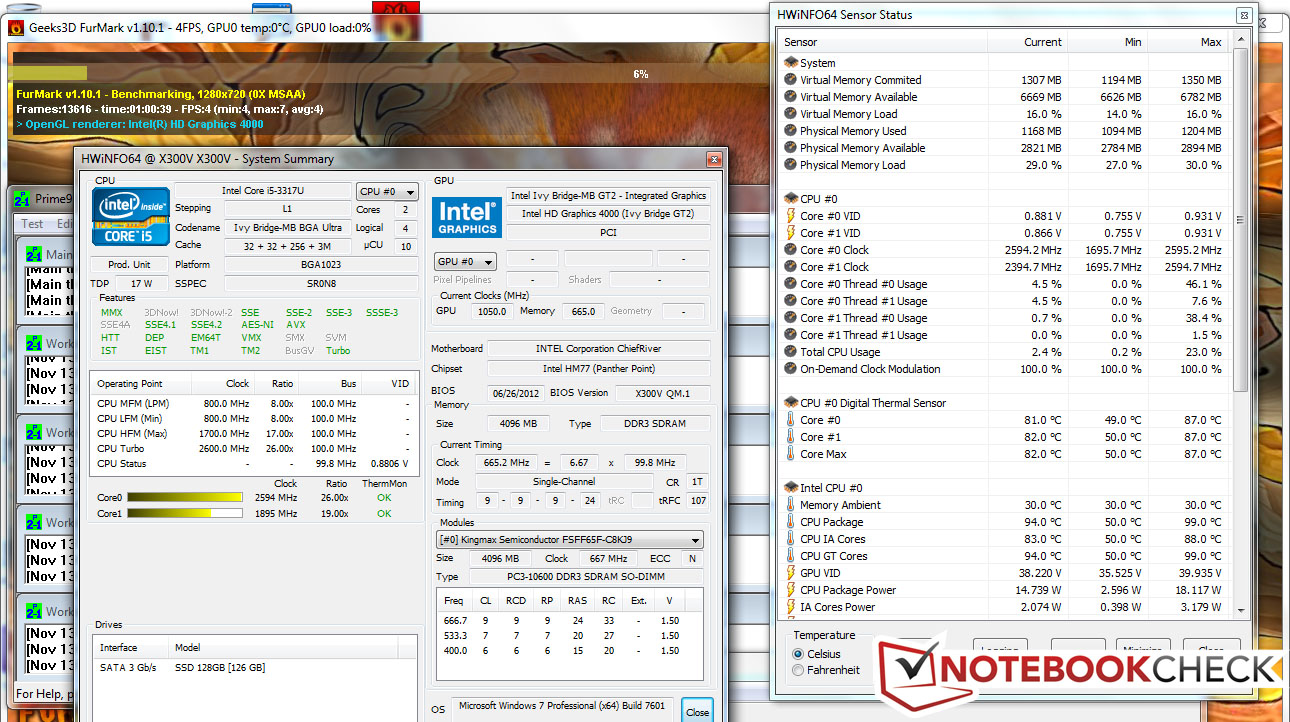The width and height of the screenshot is (1290, 722).
Task: Click the icon beside Physical Memory Load
Action: tap(791, 165)
